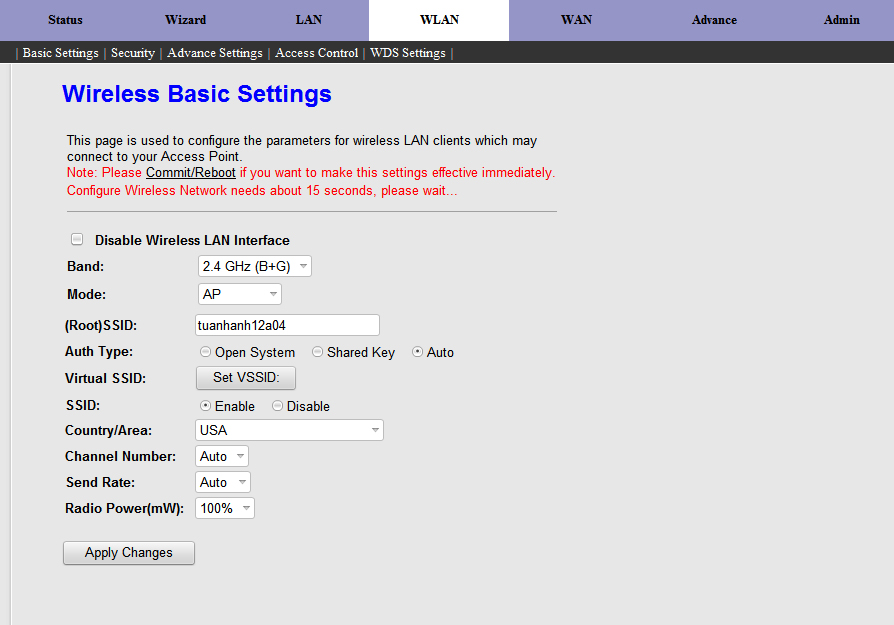Switch to the LAN tab
This screenshot has height=625, width=894.
tap(308, 20)
